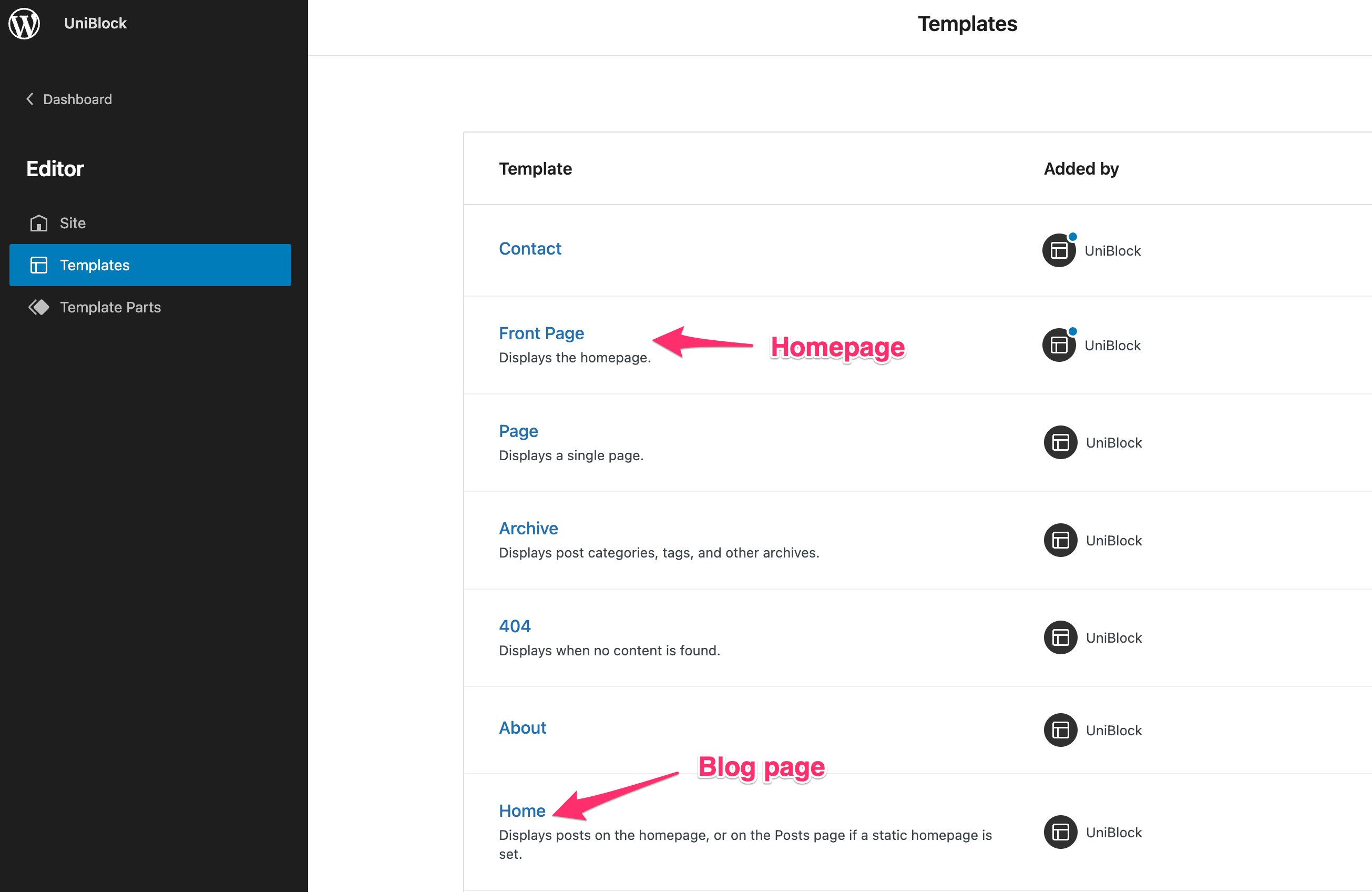Image resolution: width=1372 pixels, height=892 pixels.
Task: Click the WordPress logo icon
Action: click(24, 24)
